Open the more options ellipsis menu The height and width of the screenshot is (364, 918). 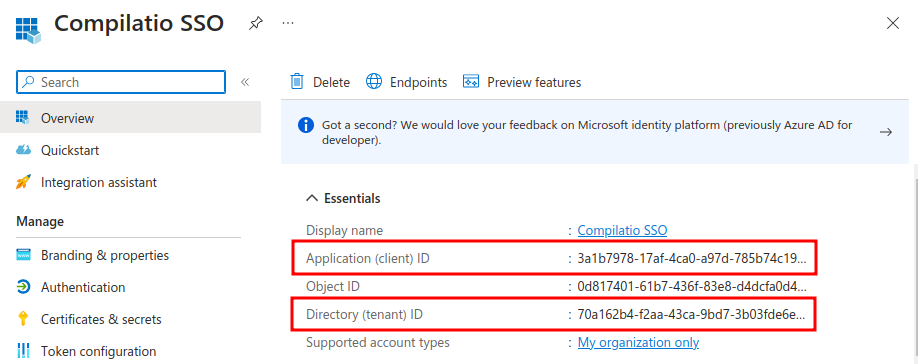click(287, 23)
